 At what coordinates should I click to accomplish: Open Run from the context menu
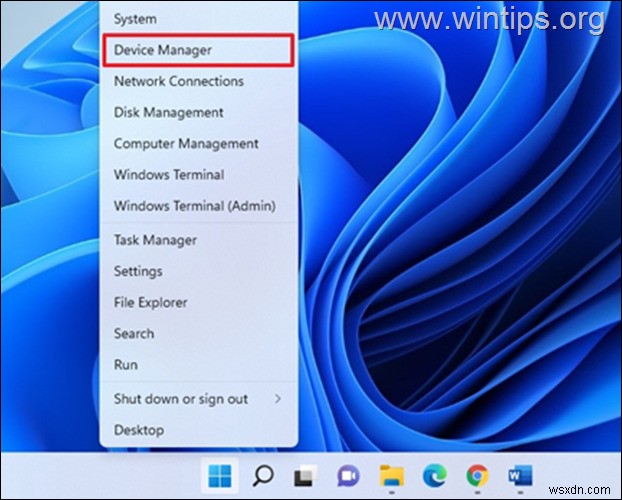pyautogui.click(x=199, y=365)
